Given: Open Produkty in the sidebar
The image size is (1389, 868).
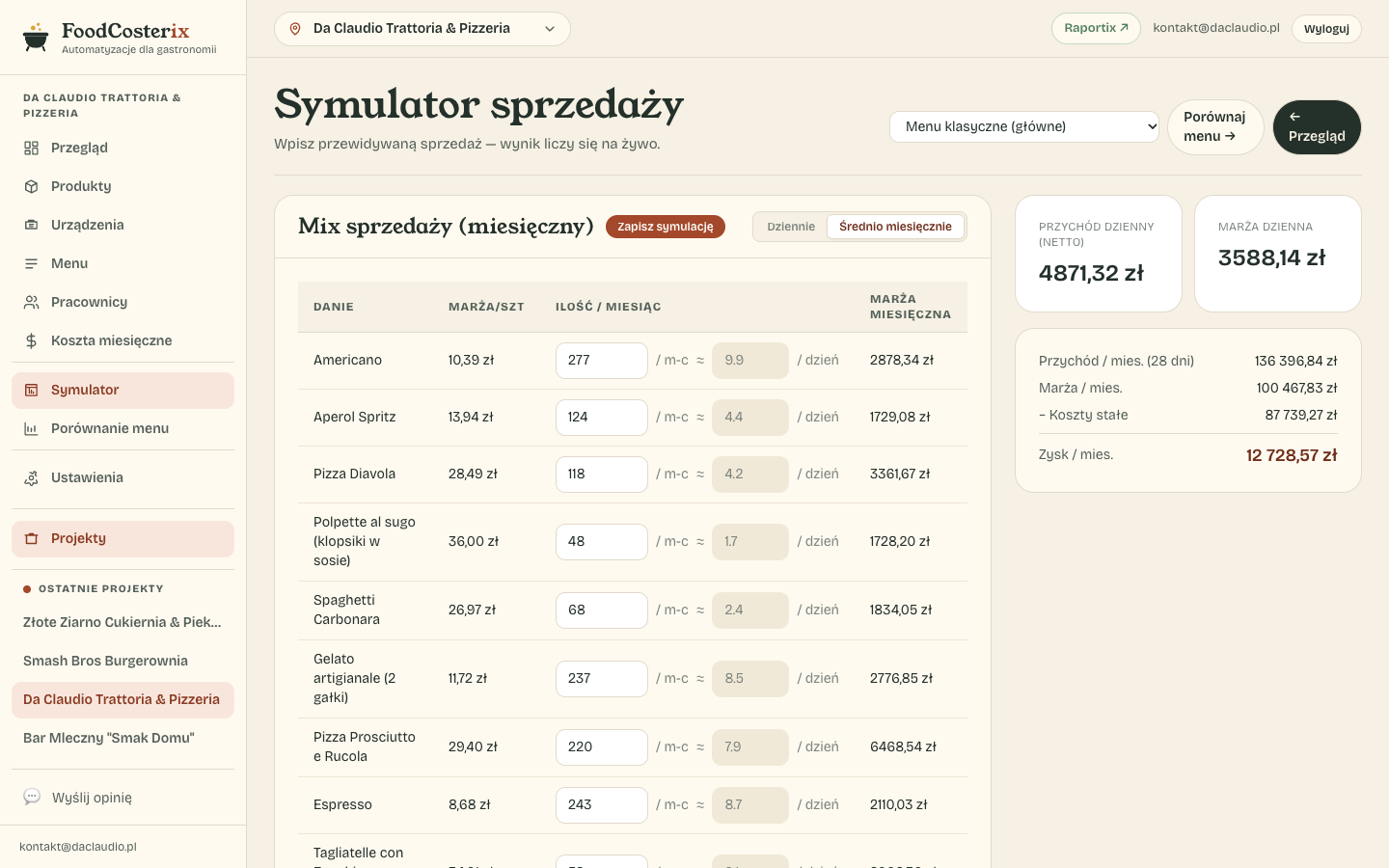Looking at the screenshot, I should click(123, 186).
